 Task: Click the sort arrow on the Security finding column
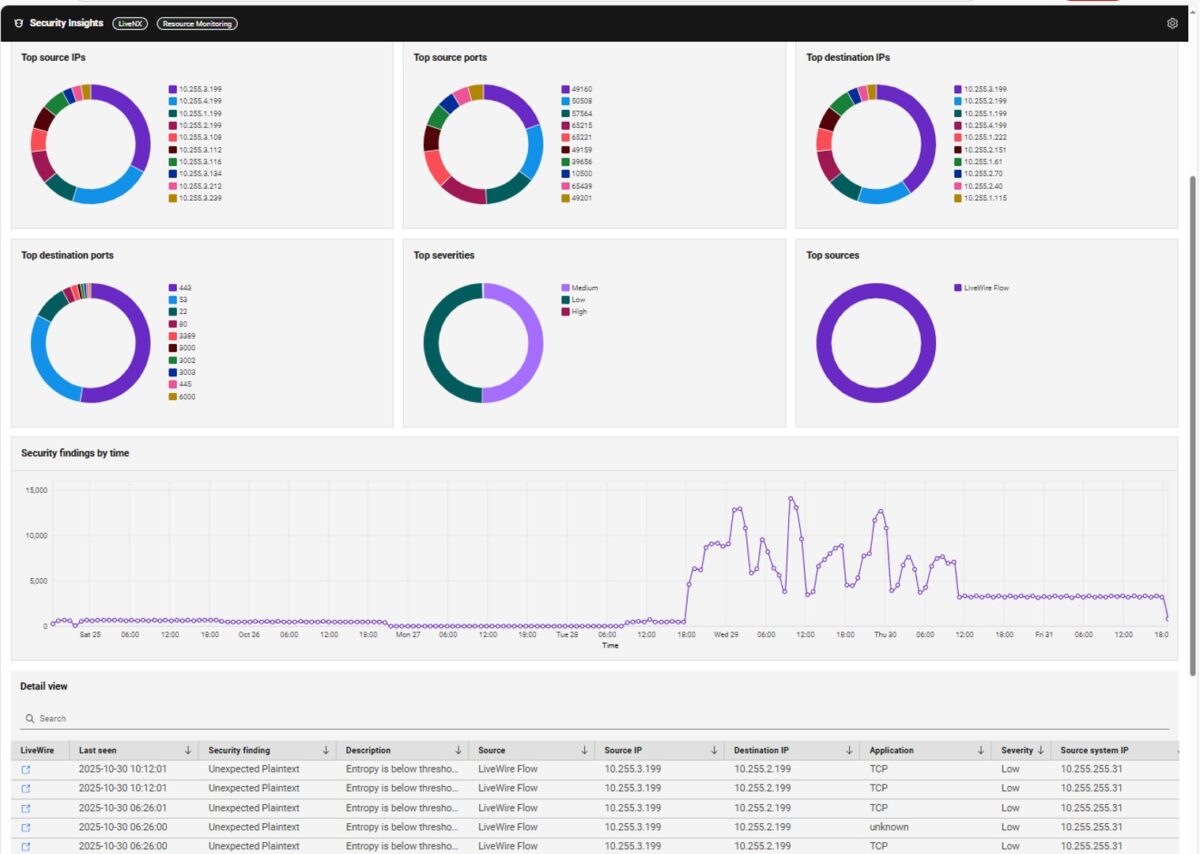(325, 749)
